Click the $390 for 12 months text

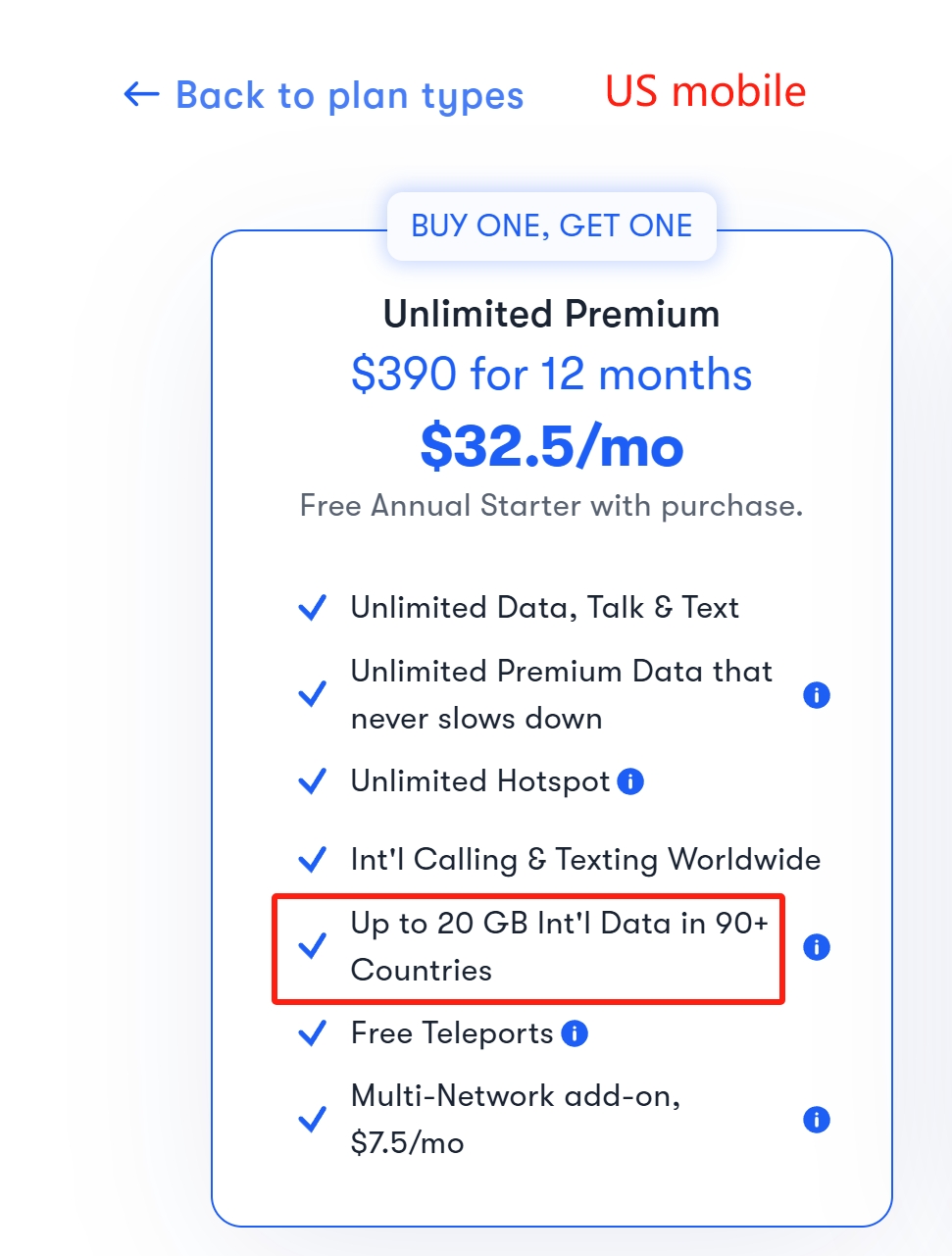pos(551,375)
